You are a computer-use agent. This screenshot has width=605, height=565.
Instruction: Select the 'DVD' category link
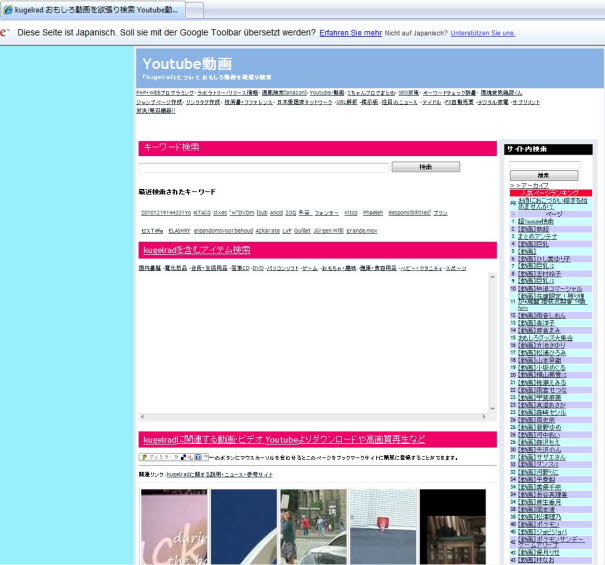(x=258, y=268)
